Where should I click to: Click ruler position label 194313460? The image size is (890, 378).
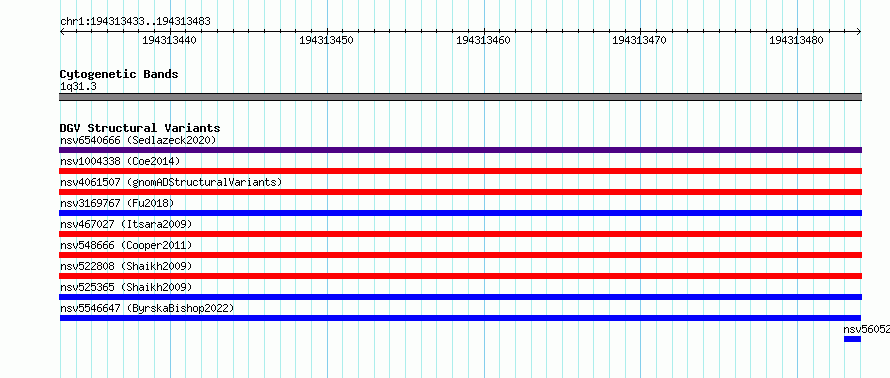[x=483, y=40]
